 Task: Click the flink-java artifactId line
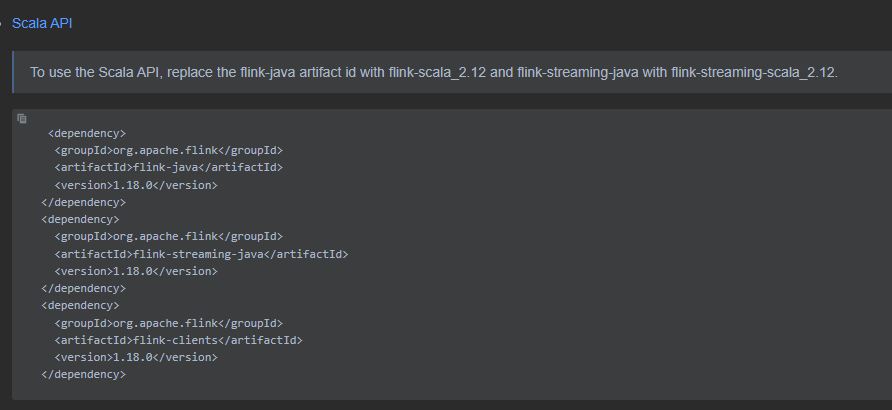(x=168, y=167)
